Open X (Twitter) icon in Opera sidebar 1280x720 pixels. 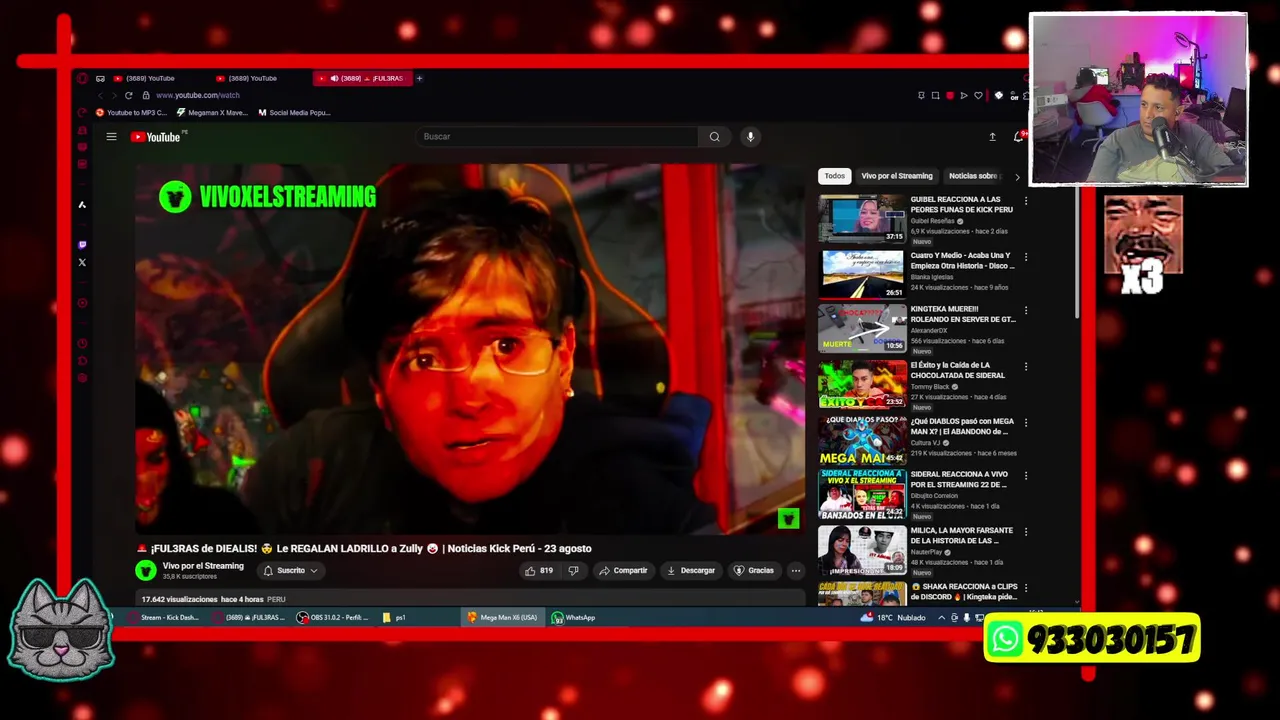coord(82,263)
